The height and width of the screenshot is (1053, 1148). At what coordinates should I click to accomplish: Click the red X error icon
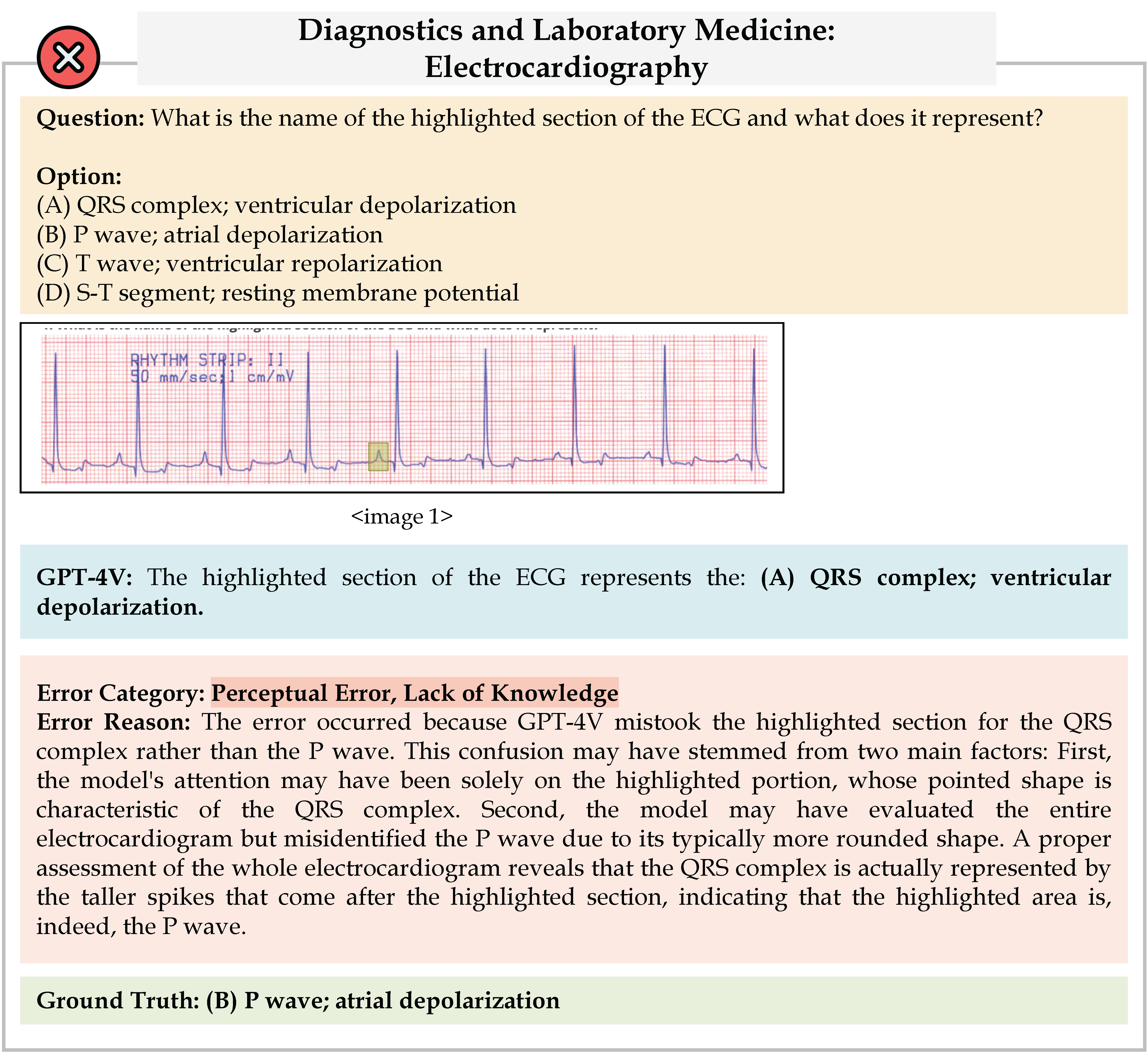68,57
